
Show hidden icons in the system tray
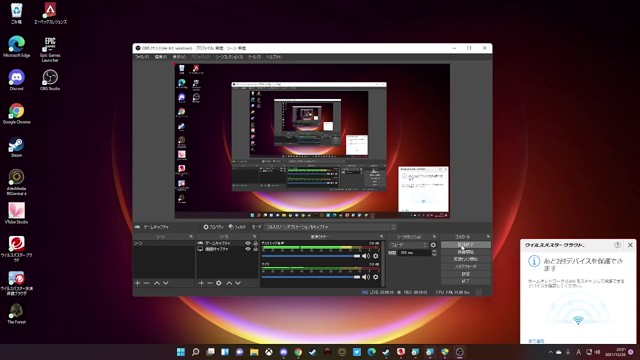(550, 352)
